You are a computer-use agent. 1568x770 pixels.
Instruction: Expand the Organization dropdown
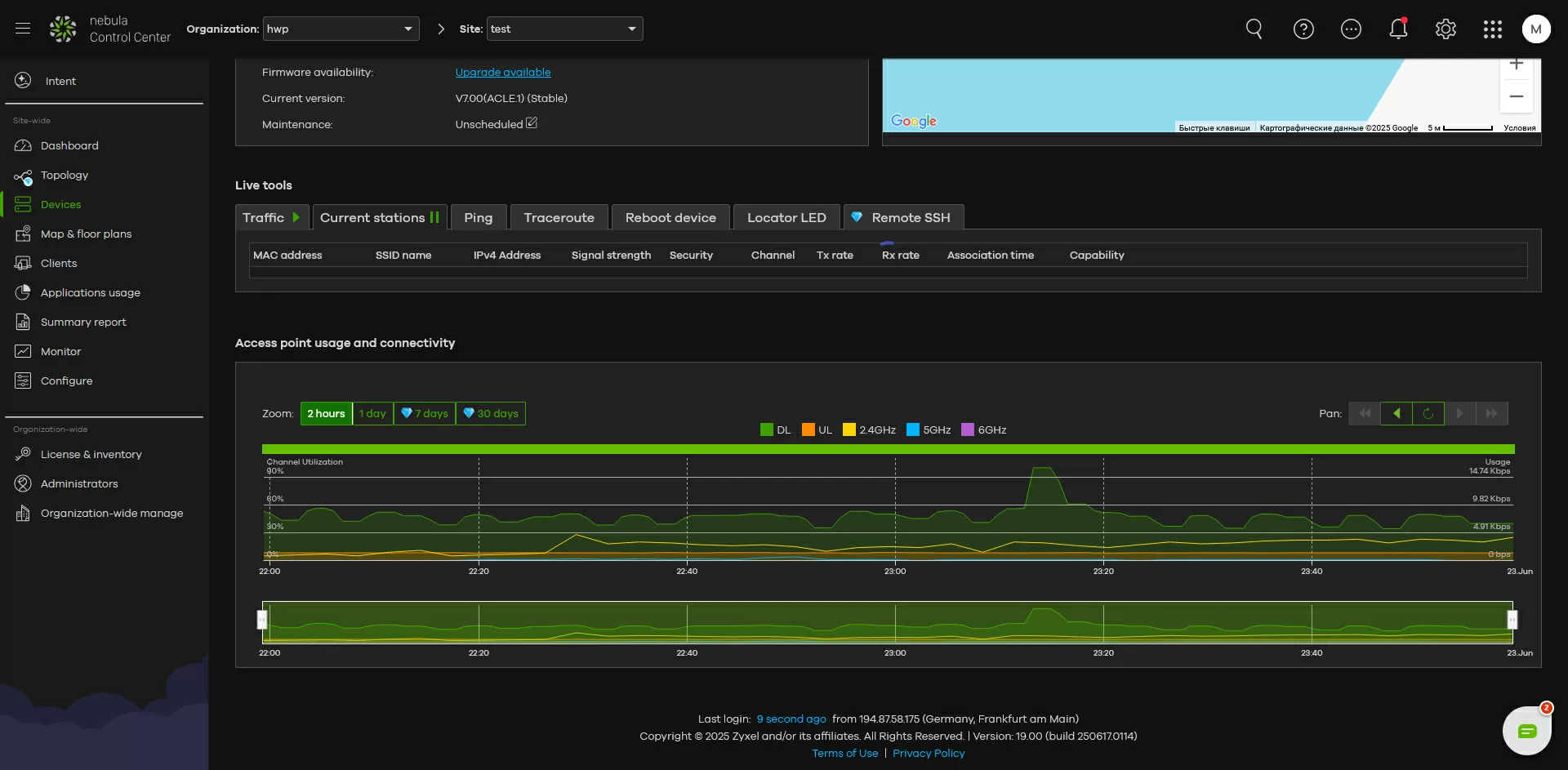pos(341,29)
